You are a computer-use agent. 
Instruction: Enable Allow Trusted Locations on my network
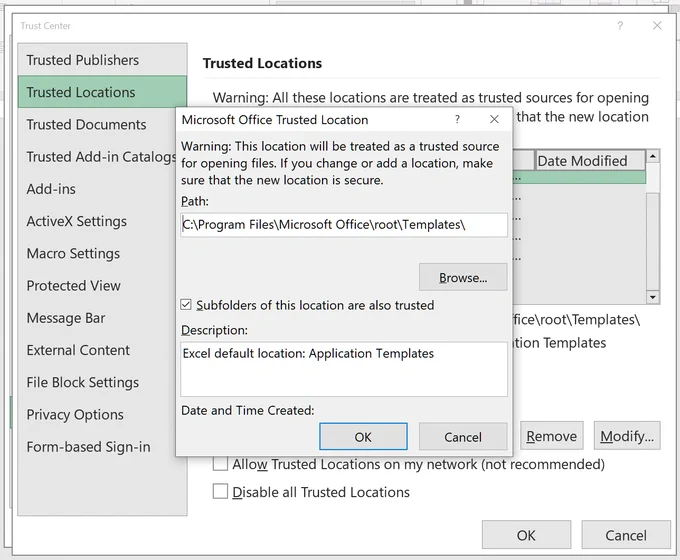pos(220,464)
